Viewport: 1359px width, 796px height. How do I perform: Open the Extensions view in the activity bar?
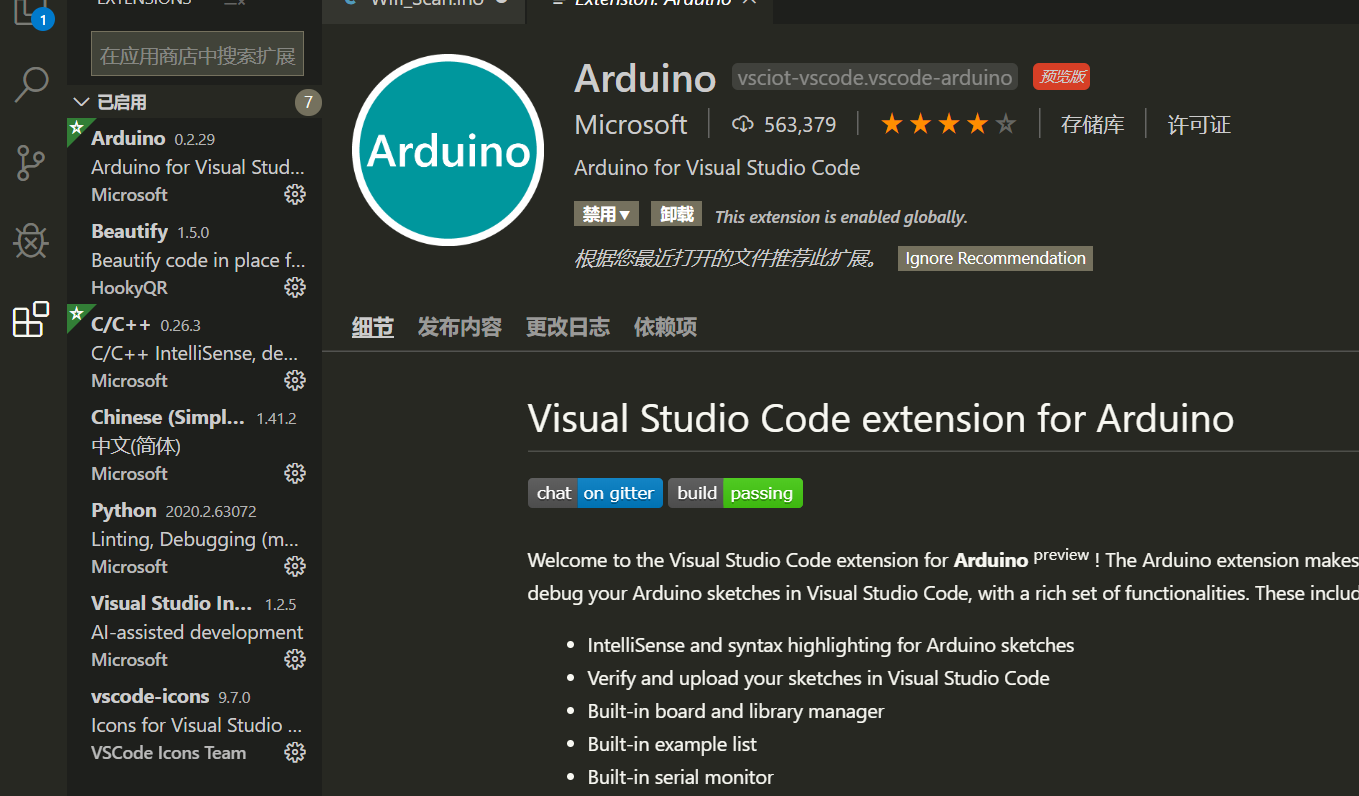(x=30, y=318)
